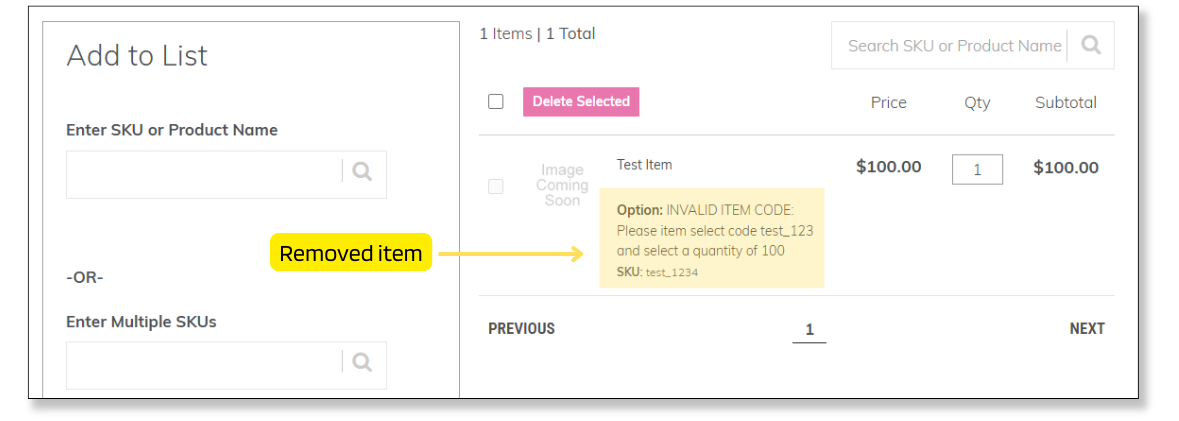1179x421 pixels.
Task: Toggle the Test Item row checkbox
Action: point(496,186)
